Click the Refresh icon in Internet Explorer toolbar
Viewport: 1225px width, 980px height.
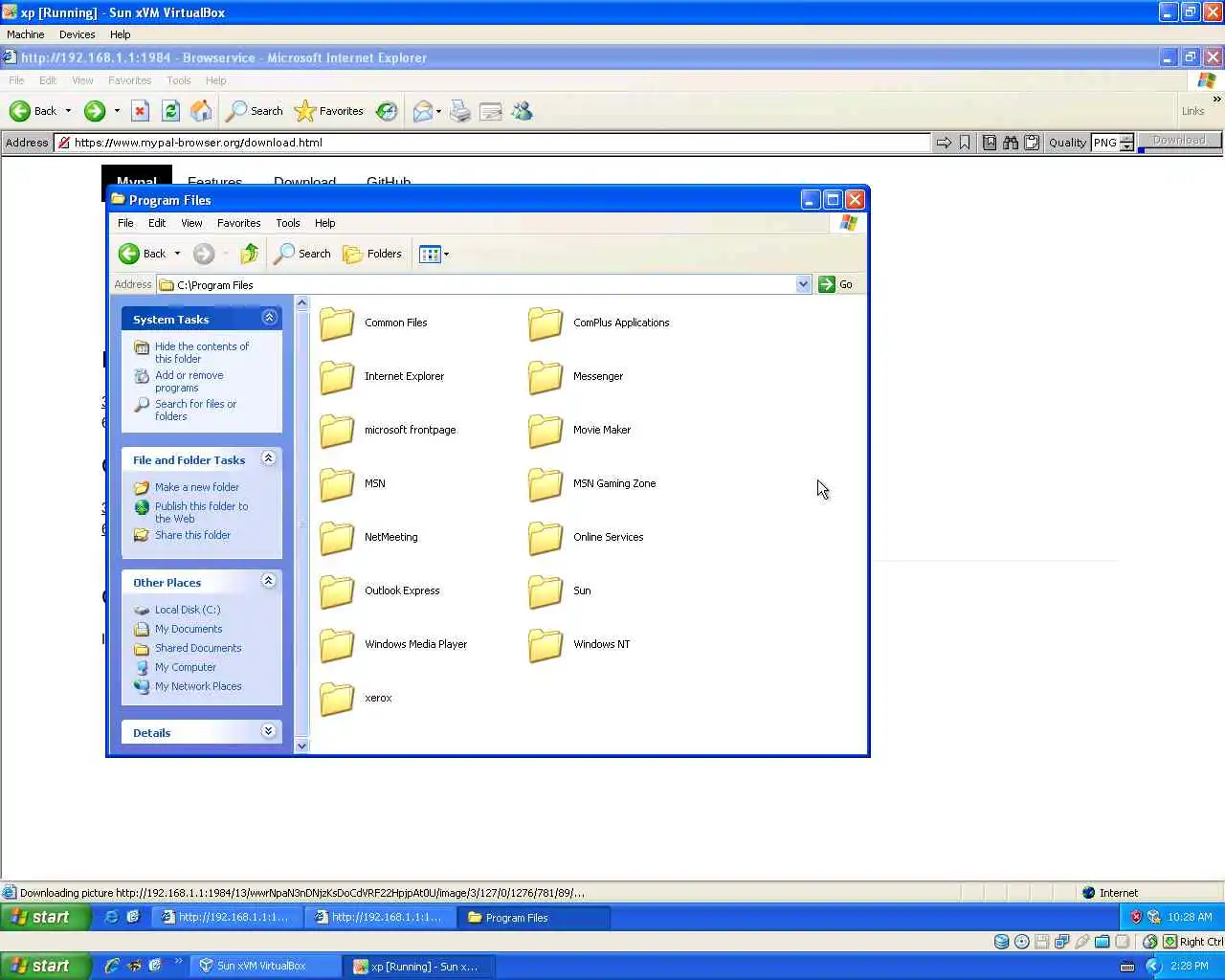point(170,111)
